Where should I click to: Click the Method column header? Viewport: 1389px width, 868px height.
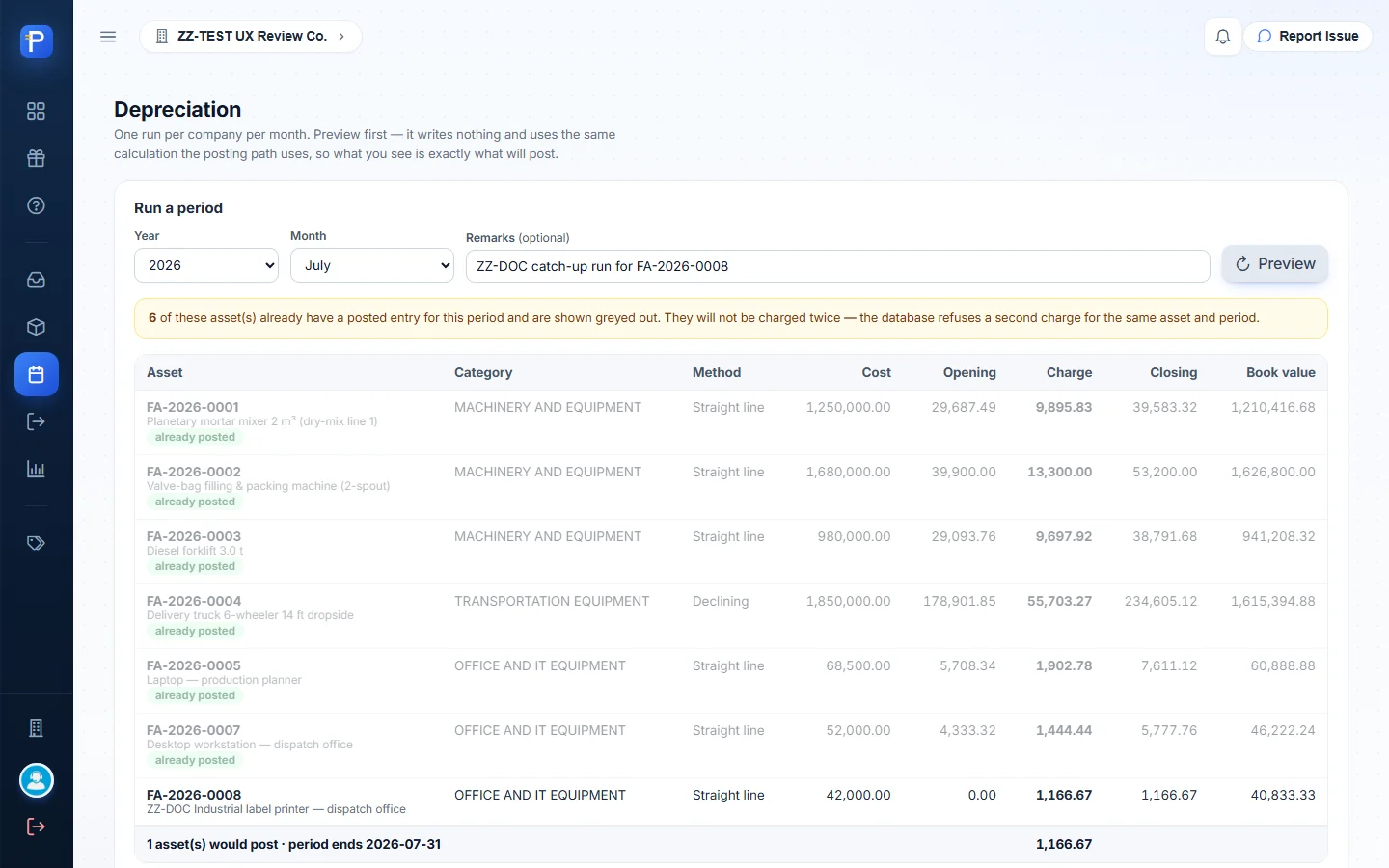[x=717, y=372]
